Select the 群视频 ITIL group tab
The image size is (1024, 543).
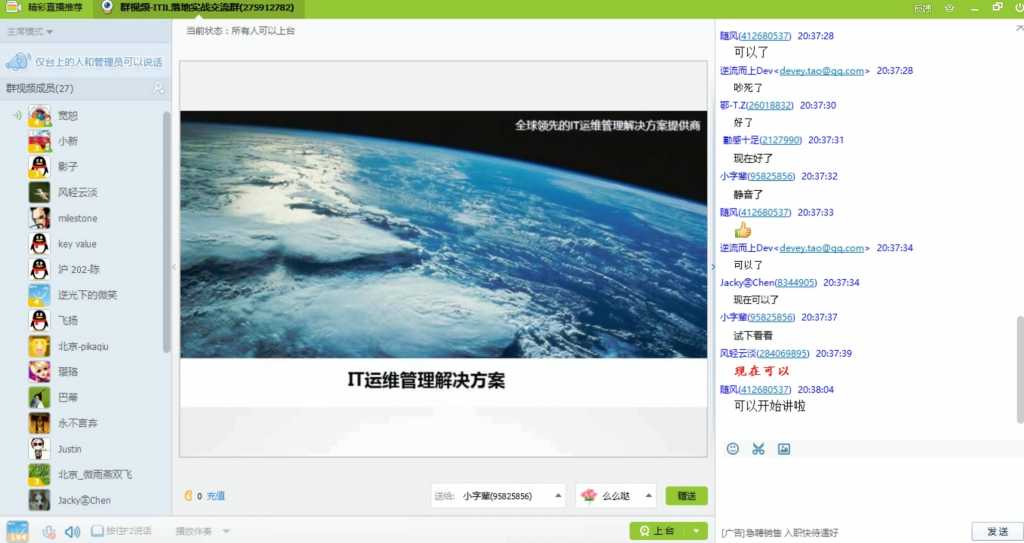pos(199,8)
